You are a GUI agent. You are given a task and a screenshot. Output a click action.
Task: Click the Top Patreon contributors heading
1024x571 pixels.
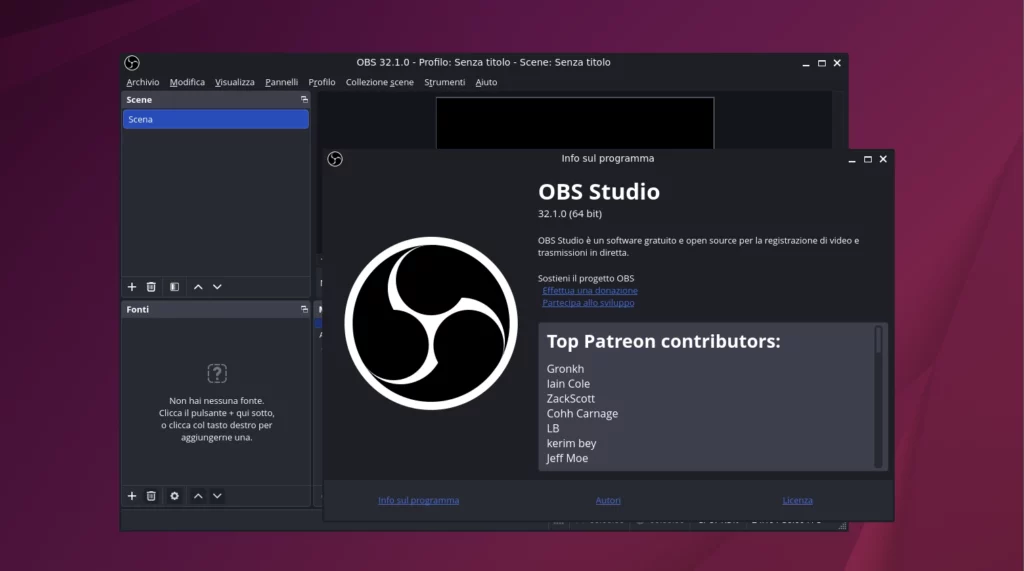664,341
